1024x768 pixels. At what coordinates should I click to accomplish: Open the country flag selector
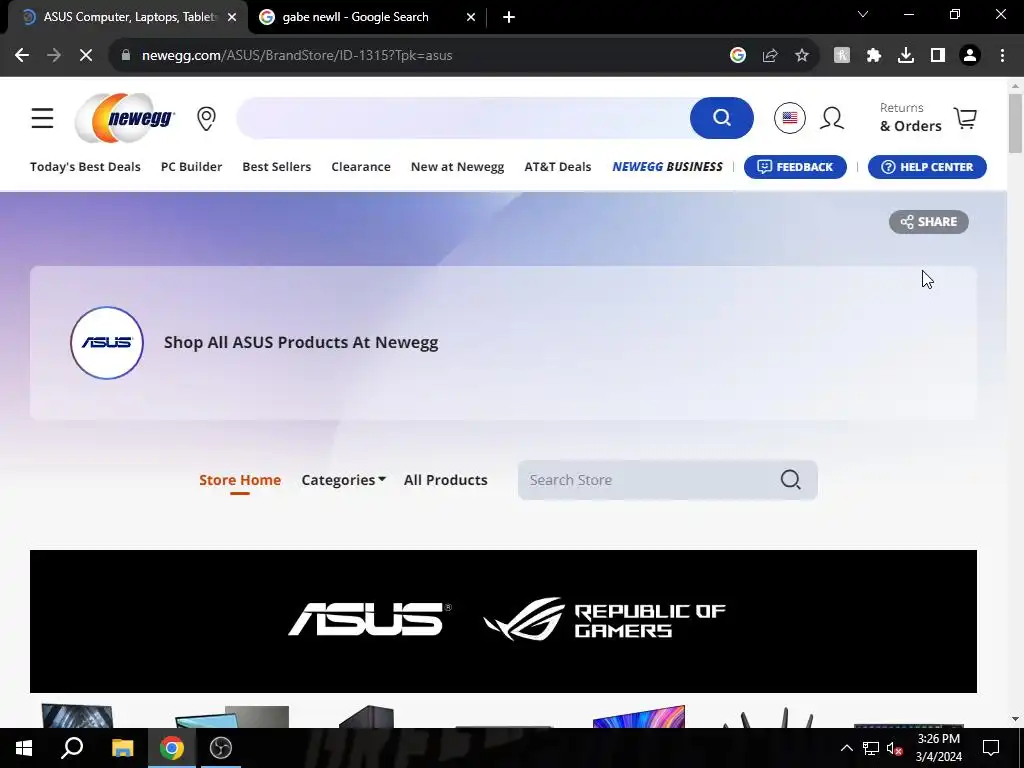click(790, 118)
